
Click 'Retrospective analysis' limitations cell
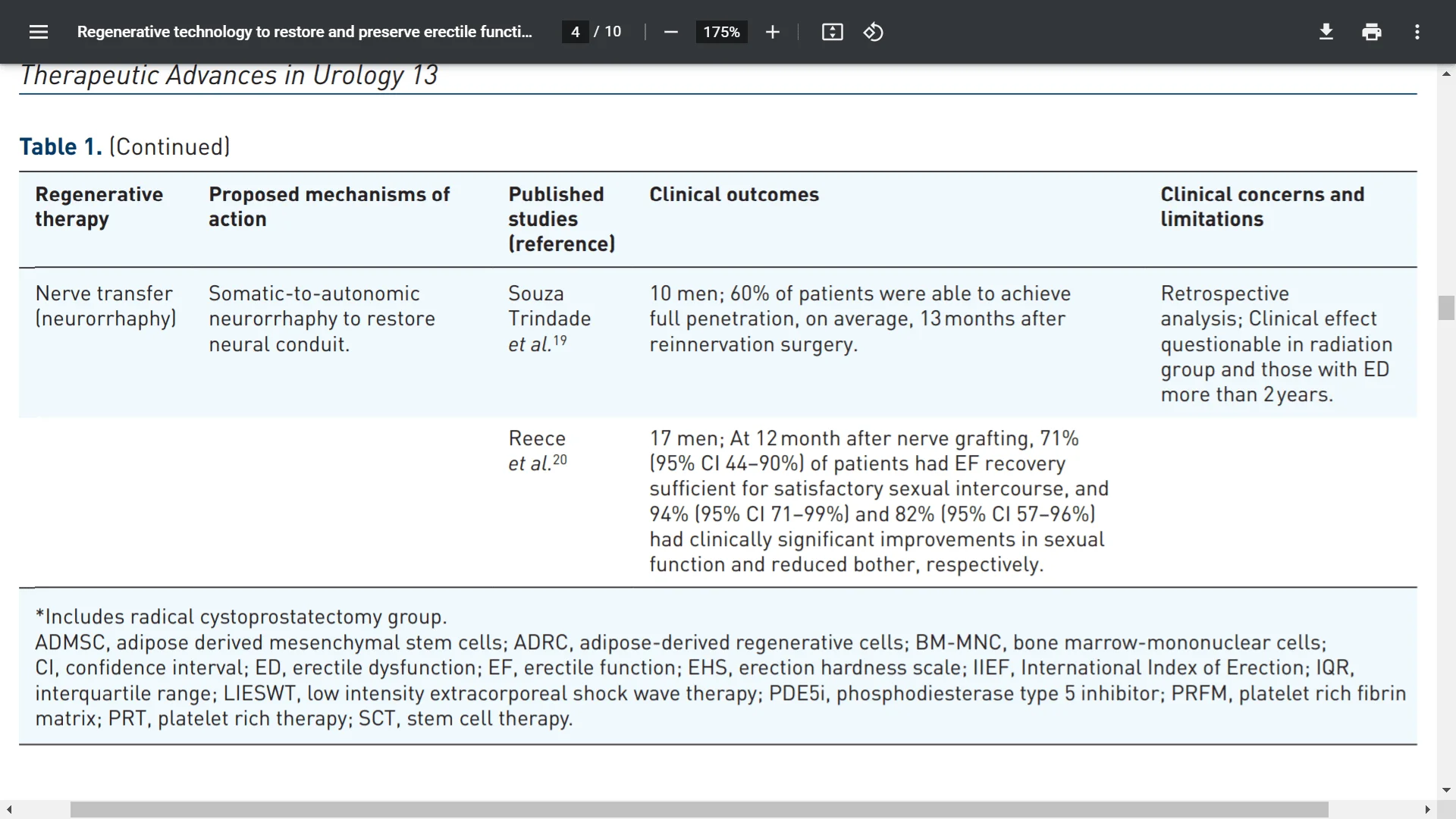click(1276, 344)
